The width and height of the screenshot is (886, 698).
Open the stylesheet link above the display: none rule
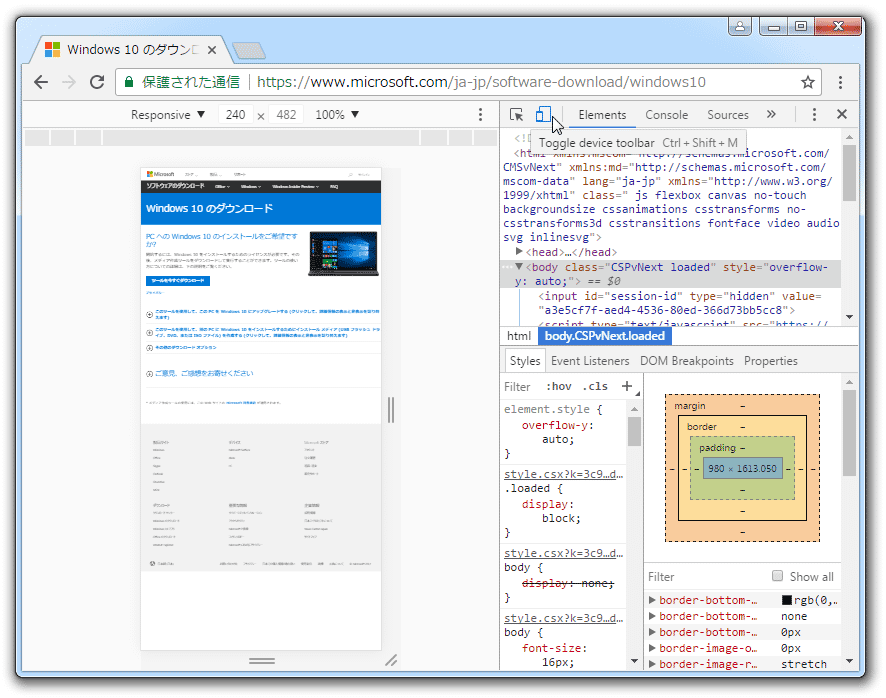click(x=563, y=553)
